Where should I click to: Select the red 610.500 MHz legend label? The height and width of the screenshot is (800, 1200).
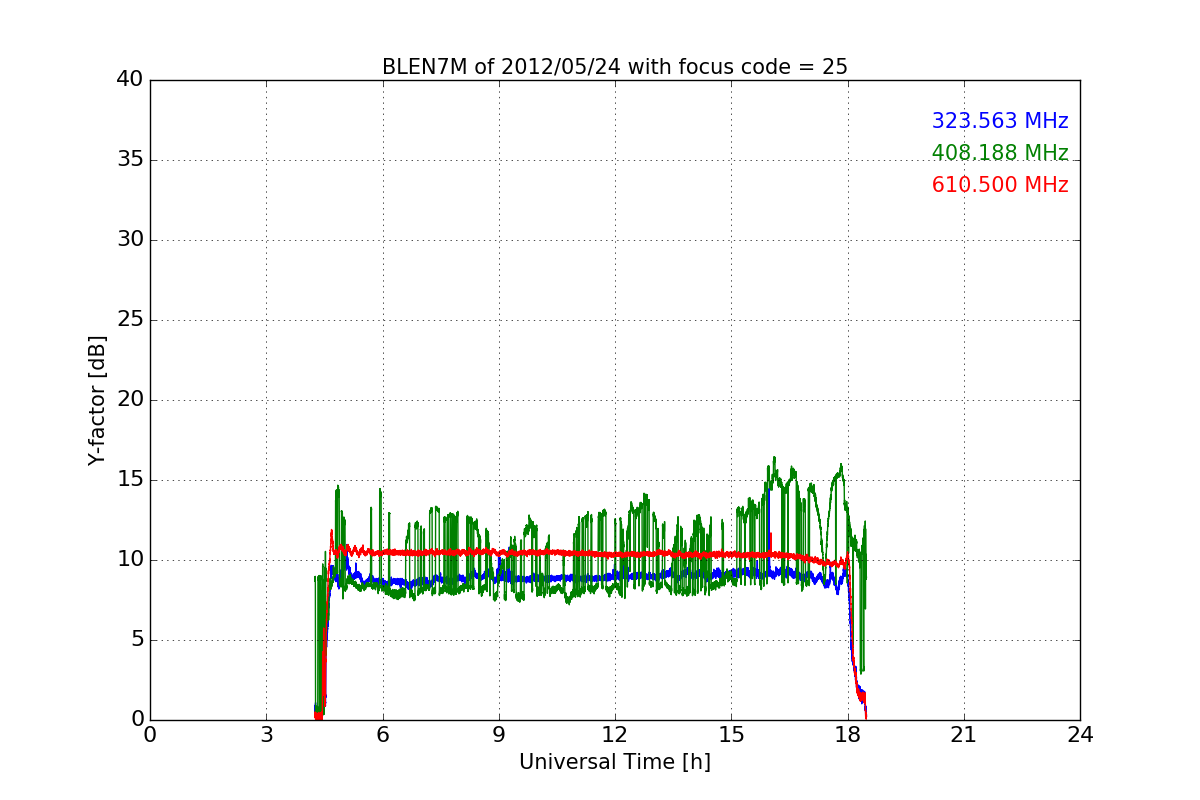[x=1000, y=185]
